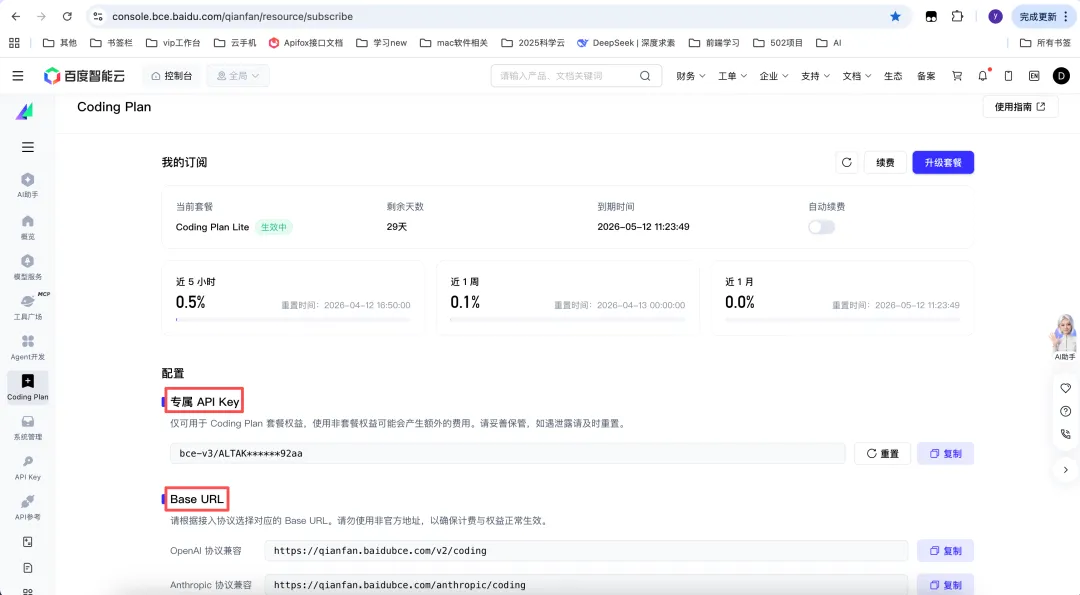Open the 所有书签 folder

pyautogui.click(x=1045, y=43)
